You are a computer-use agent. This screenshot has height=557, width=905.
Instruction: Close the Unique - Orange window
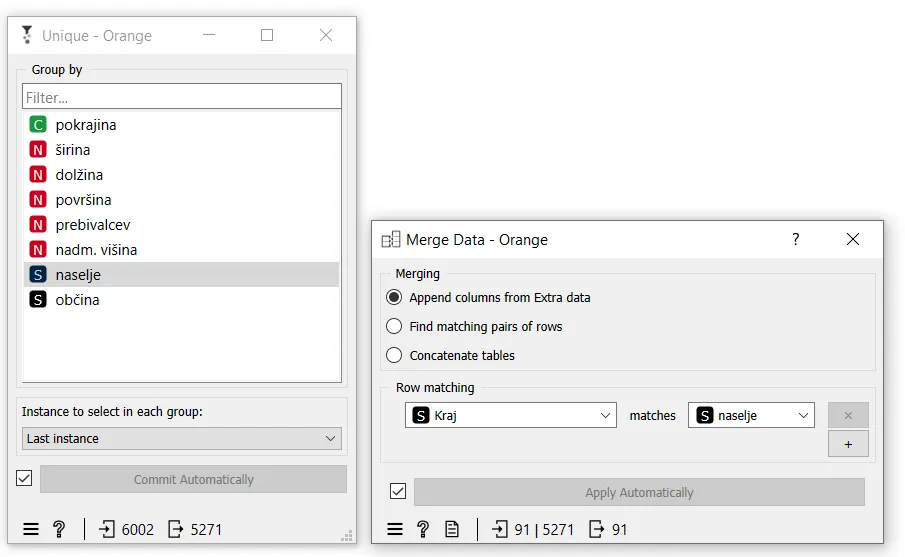click(x=326, y=35)
